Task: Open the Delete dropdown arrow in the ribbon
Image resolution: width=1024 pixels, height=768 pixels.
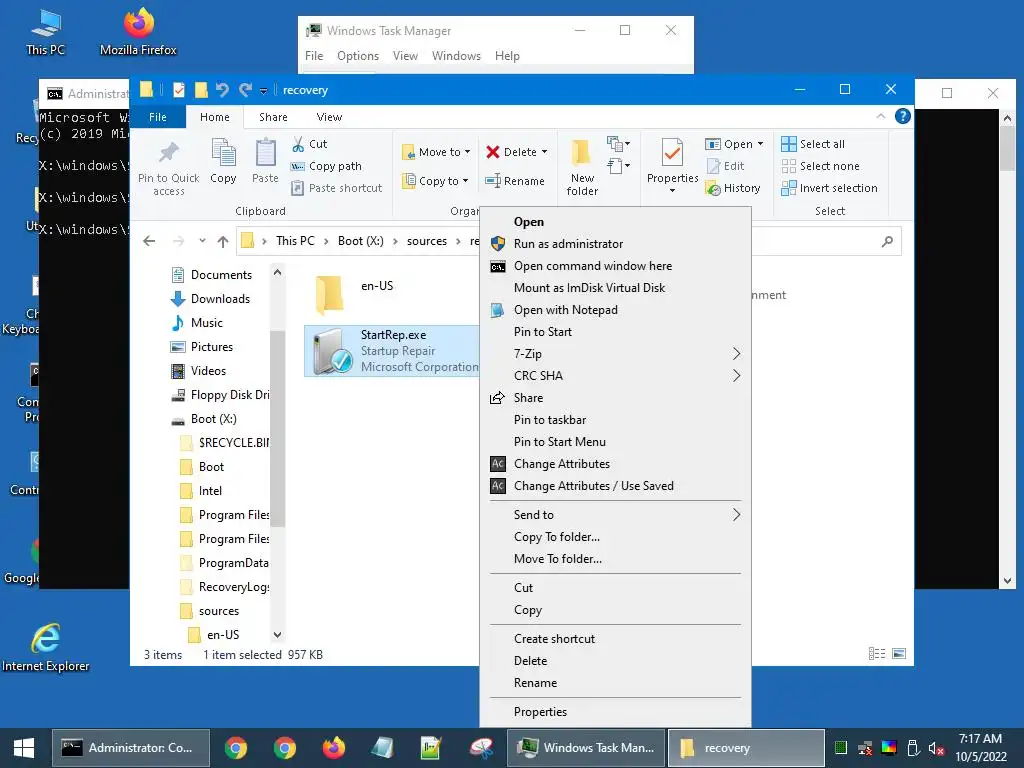Action: (545, 152)
